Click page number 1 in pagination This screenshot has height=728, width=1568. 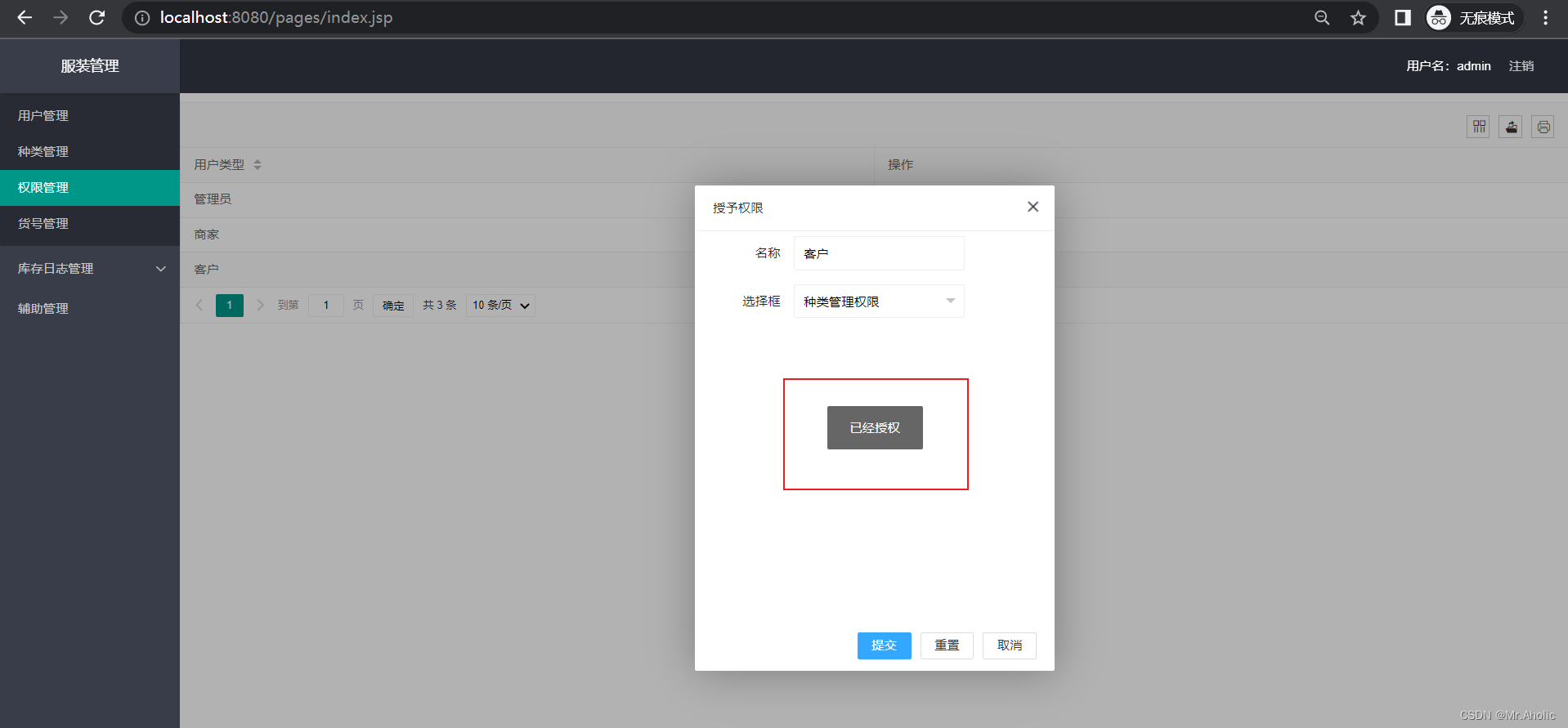230,305
